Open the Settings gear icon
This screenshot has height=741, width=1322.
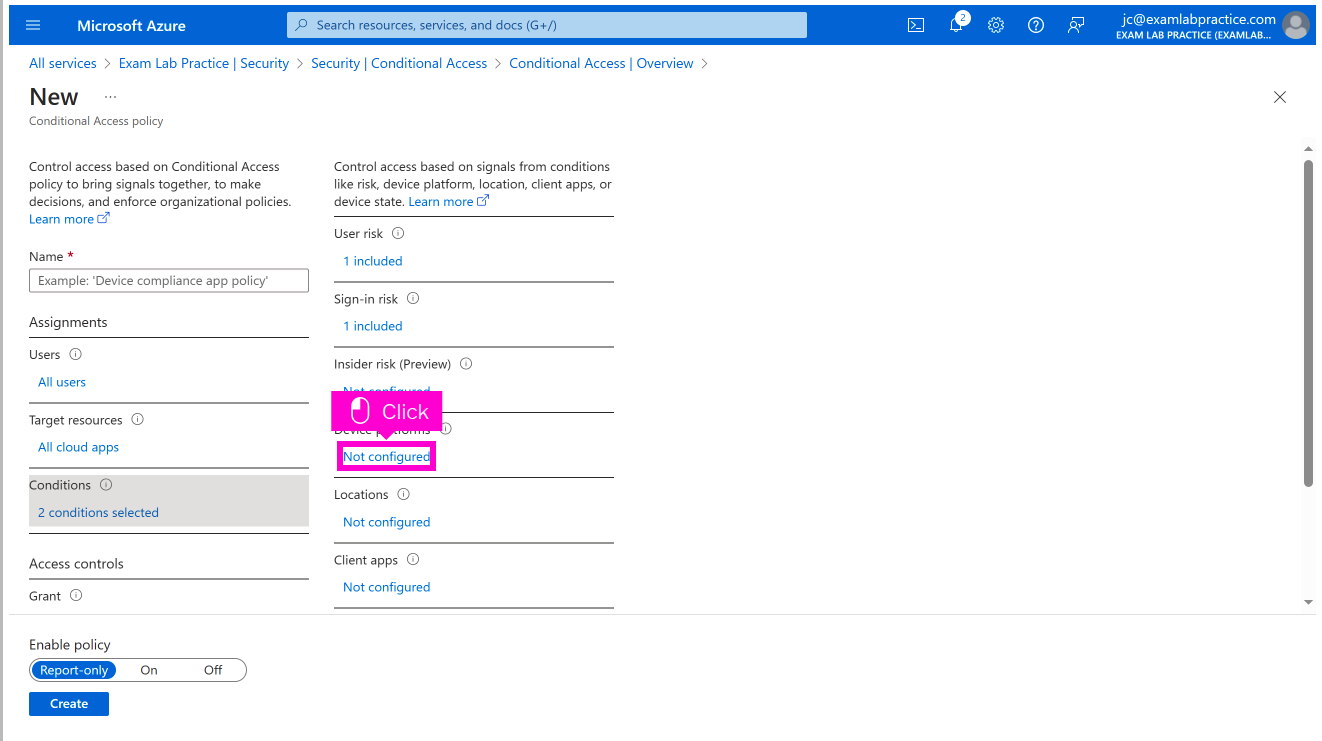pos(996,25)
